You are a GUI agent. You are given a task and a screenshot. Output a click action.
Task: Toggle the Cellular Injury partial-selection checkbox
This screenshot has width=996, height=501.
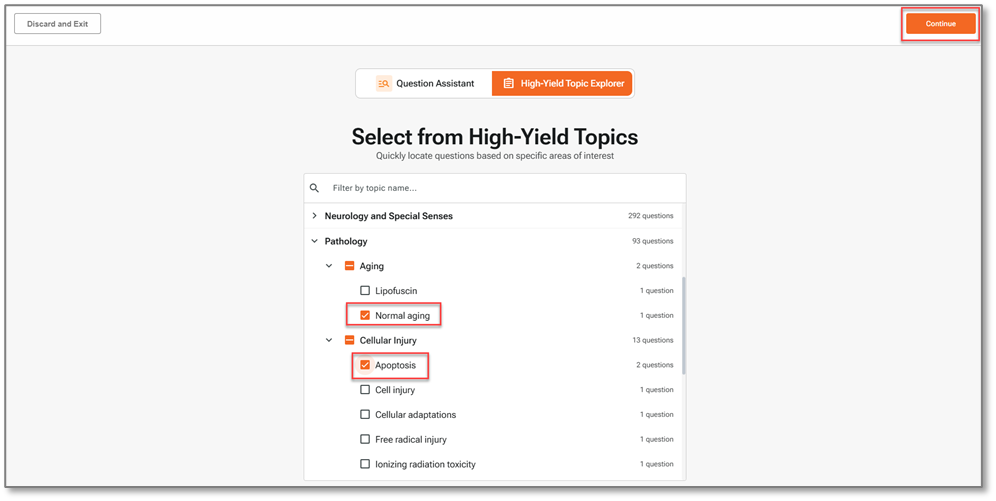[350, 340]
